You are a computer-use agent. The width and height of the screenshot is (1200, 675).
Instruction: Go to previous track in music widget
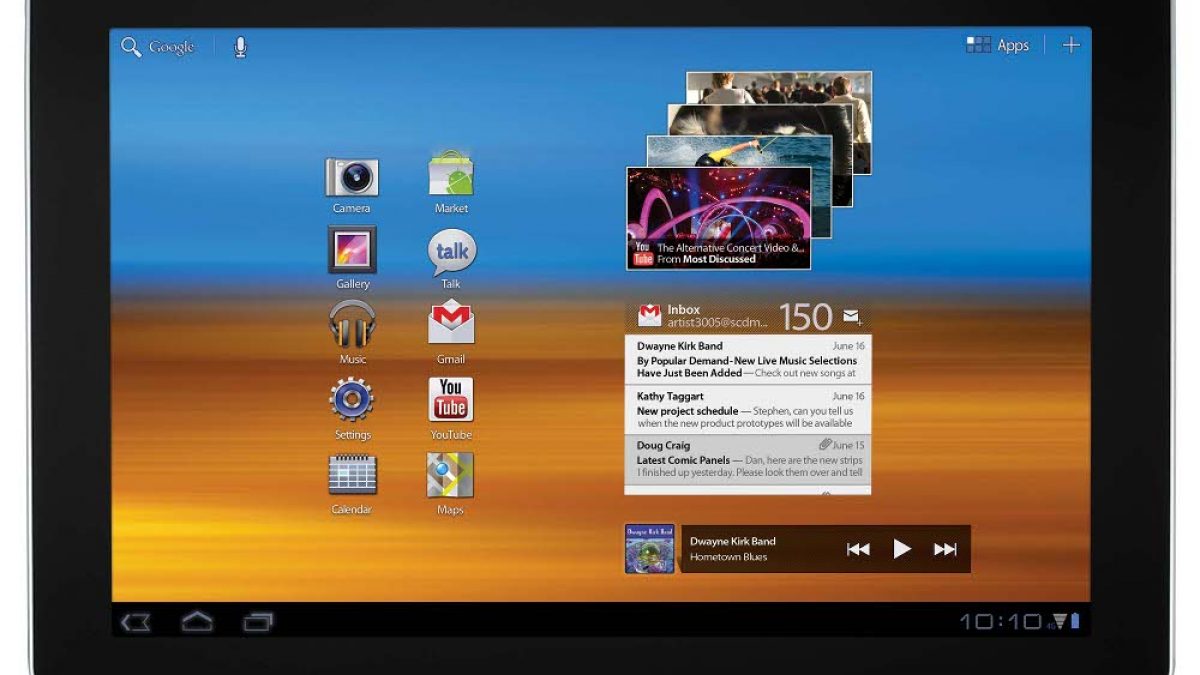[x=858, y=549]
